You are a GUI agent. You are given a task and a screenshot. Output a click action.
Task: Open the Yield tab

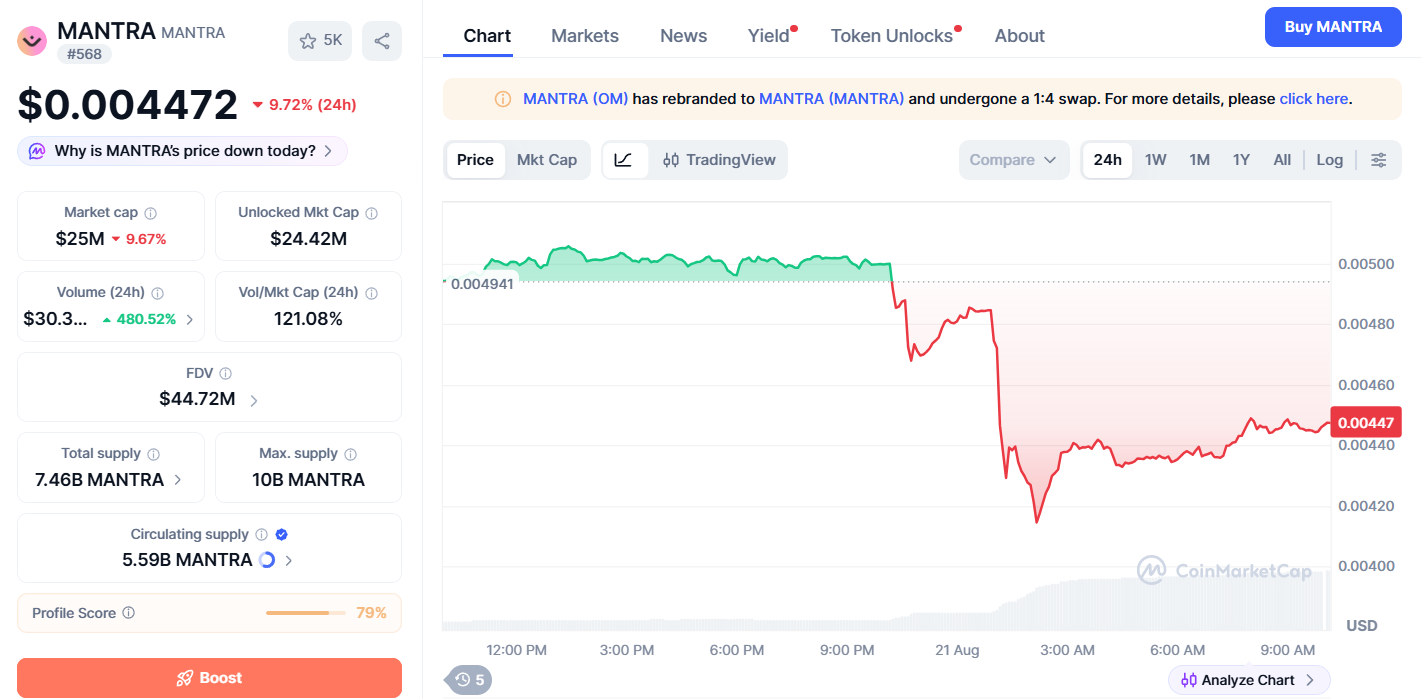pos(769,36)
